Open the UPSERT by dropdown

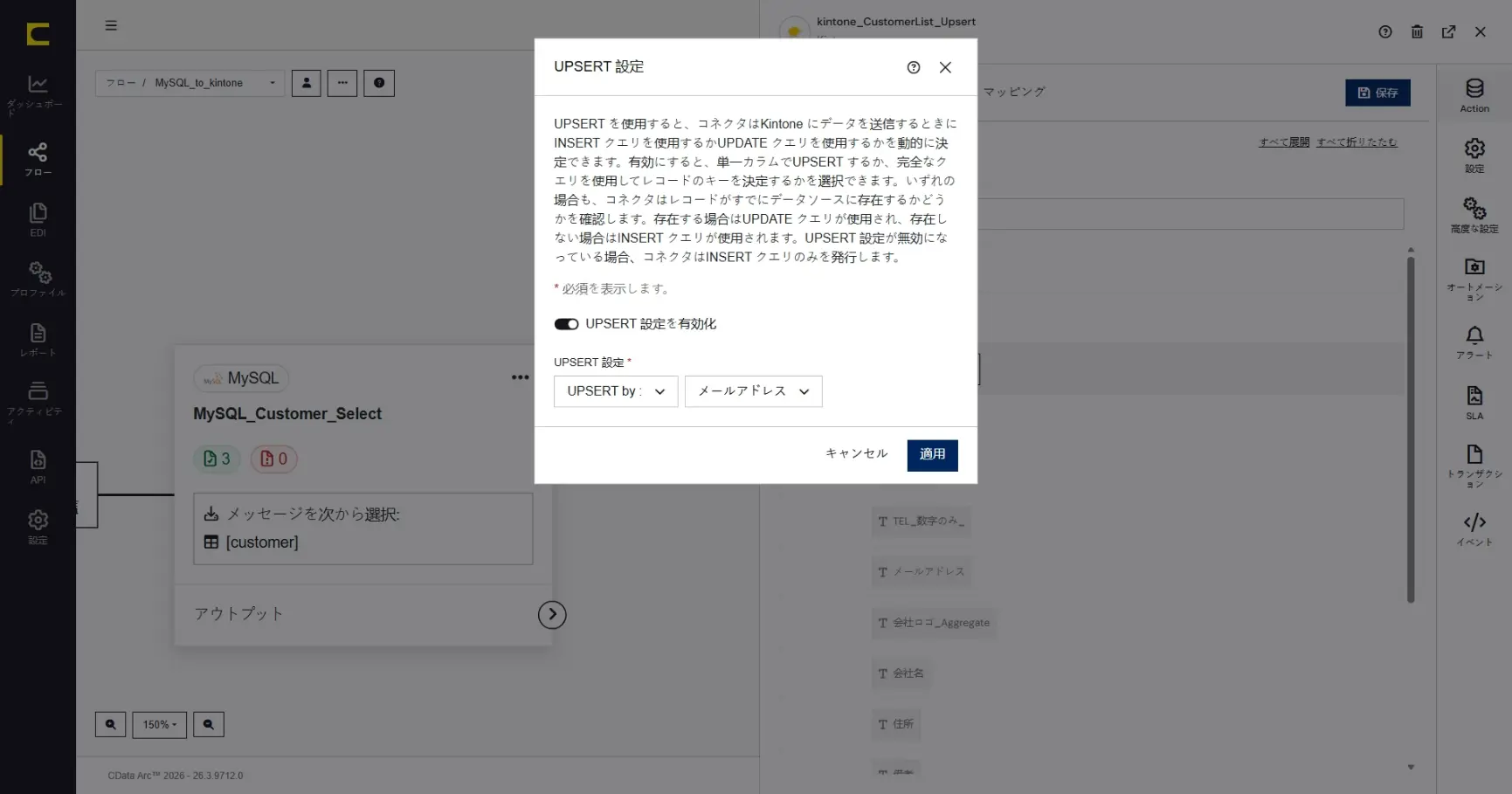click(616, 391)
